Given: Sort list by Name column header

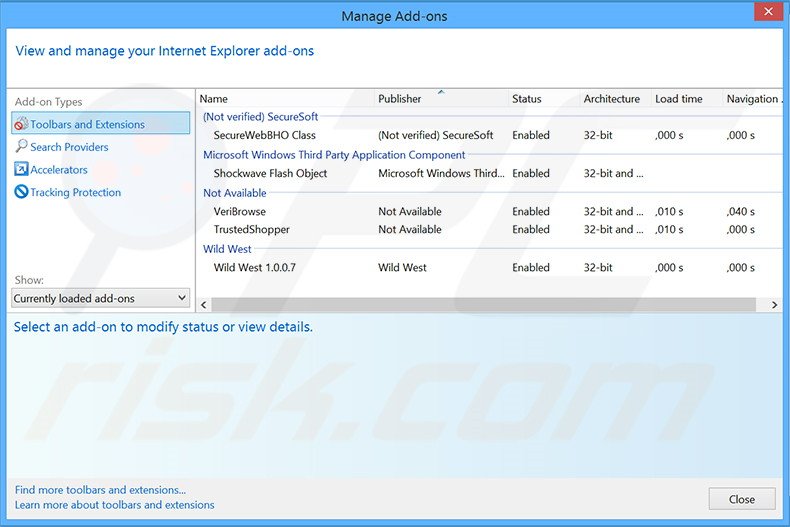Looking at the screenshot, I should point(286,99).
